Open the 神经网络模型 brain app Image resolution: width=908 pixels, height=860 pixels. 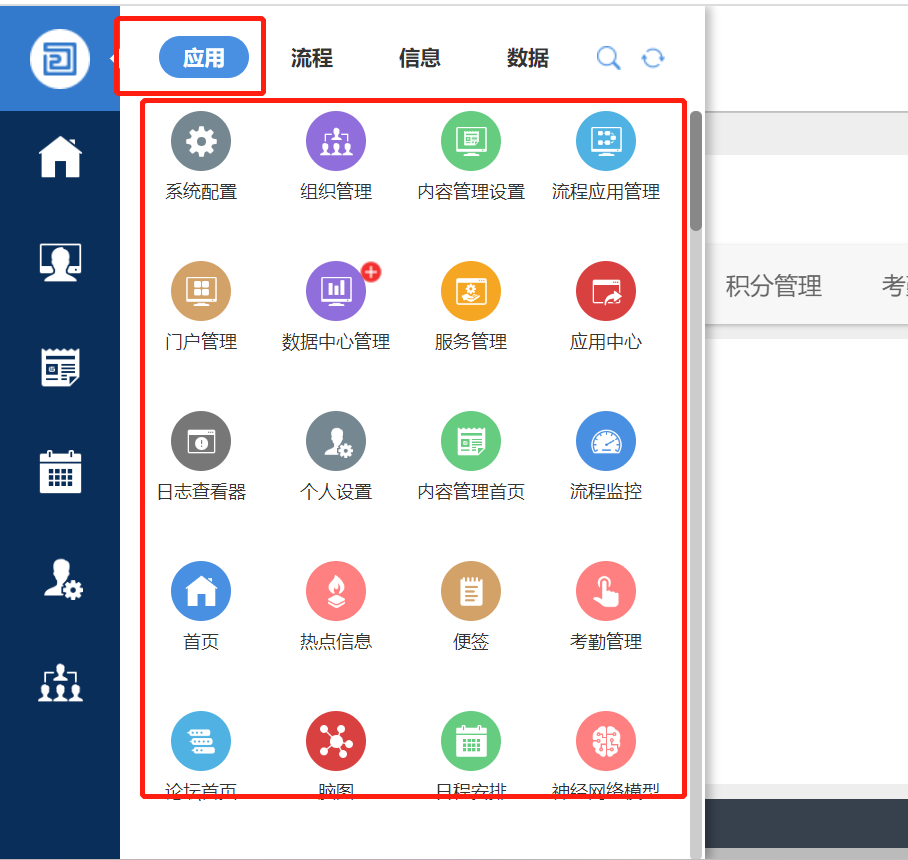tap(606, 741)
